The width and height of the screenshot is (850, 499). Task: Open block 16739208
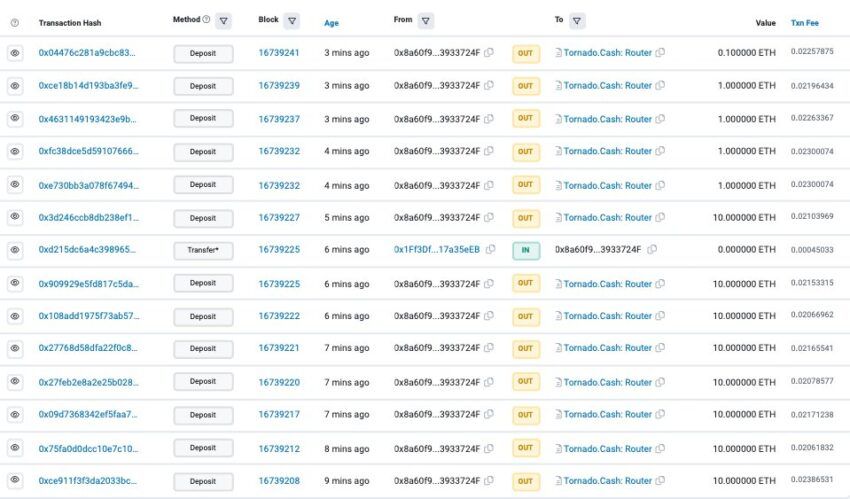(279, 481)
